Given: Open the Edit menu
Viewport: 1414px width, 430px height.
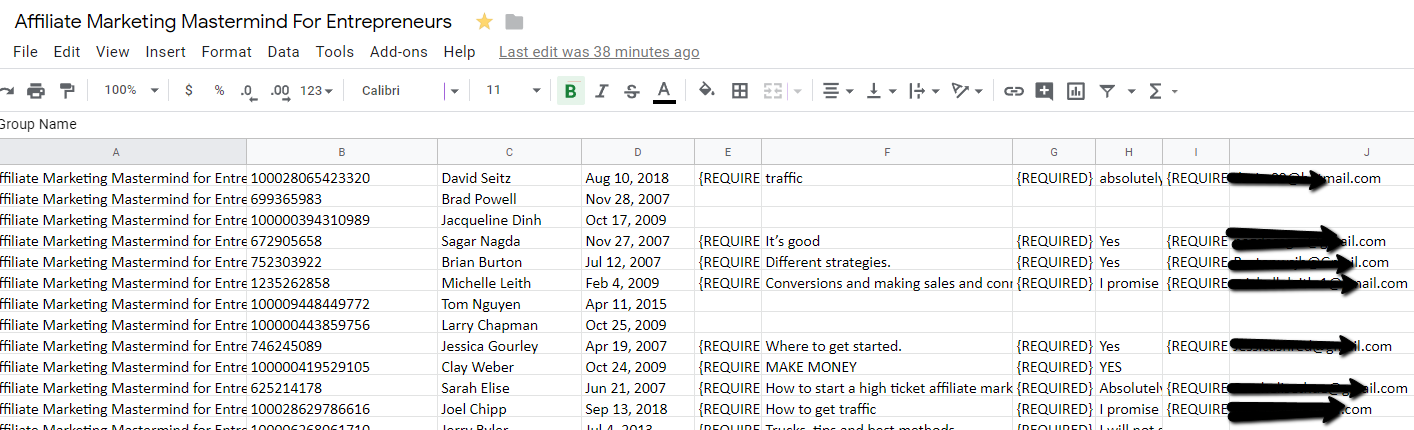Looking at the screenshot, I should pos(67,52).
